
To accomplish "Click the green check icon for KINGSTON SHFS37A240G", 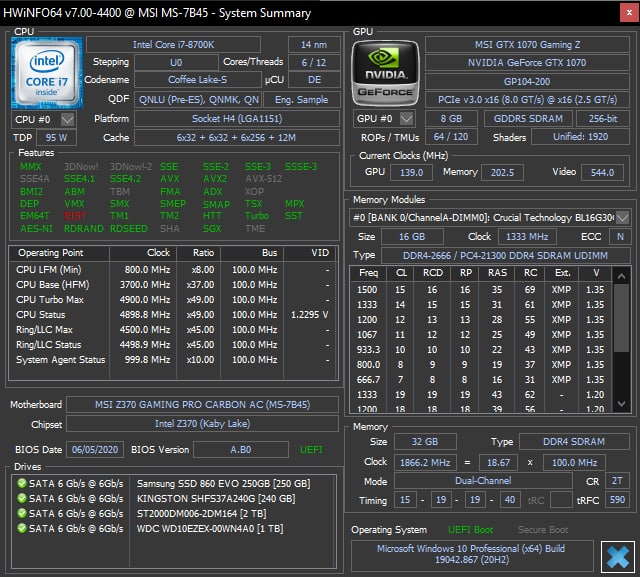I will (x=21, y=498).
